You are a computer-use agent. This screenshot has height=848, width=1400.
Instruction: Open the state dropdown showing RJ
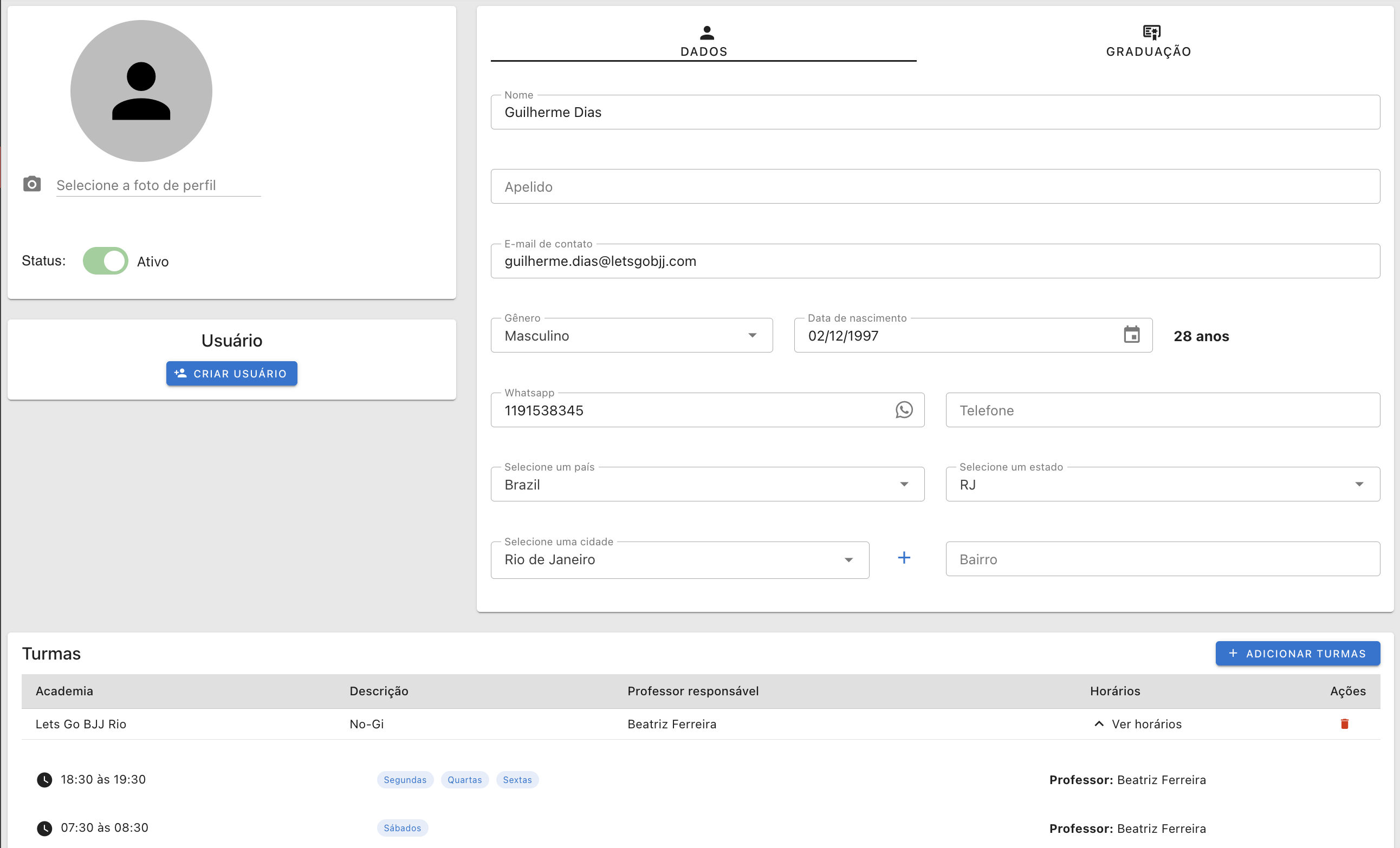(1162, 485)
